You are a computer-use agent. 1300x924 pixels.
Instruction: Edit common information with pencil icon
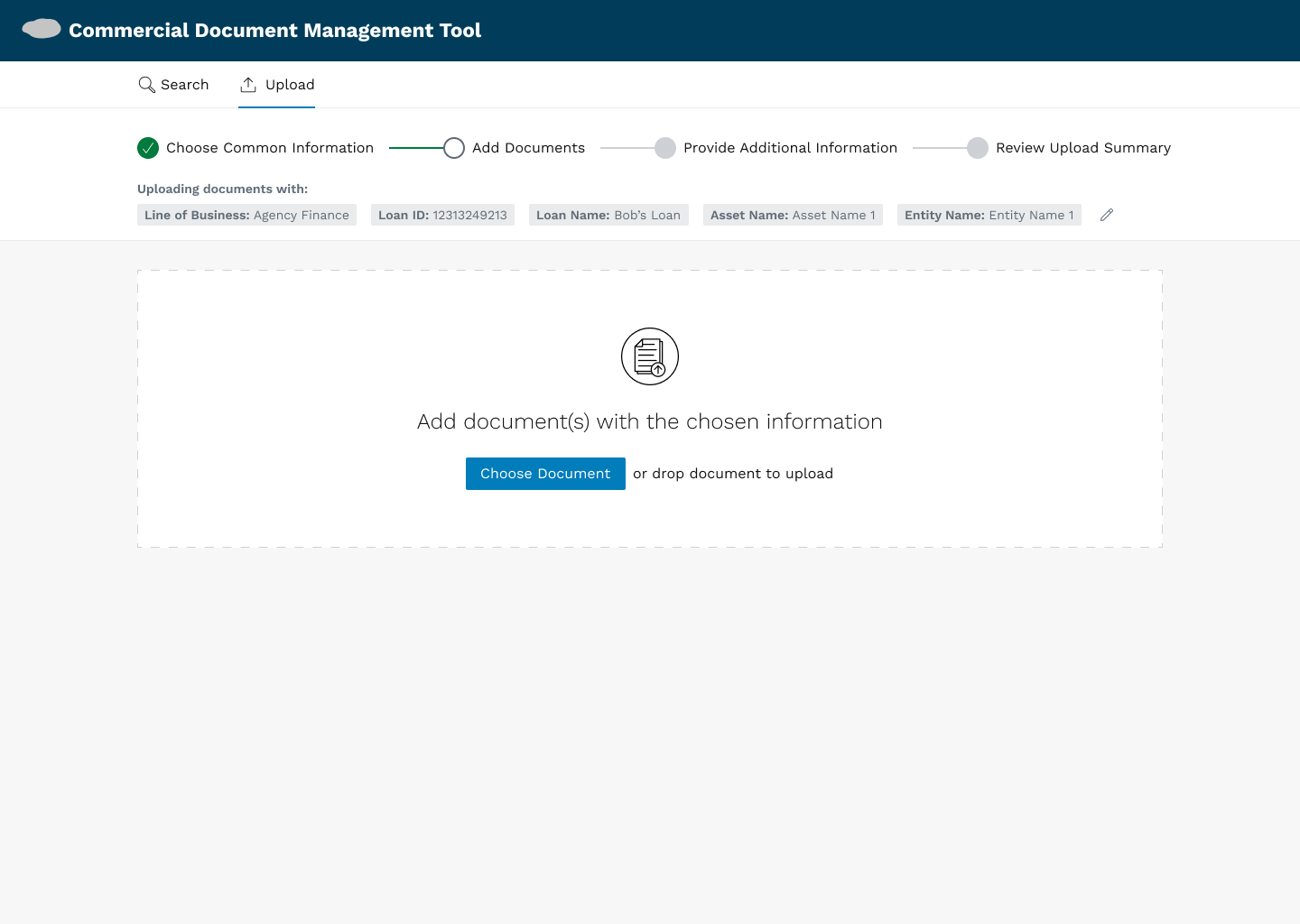[1107, 215]
